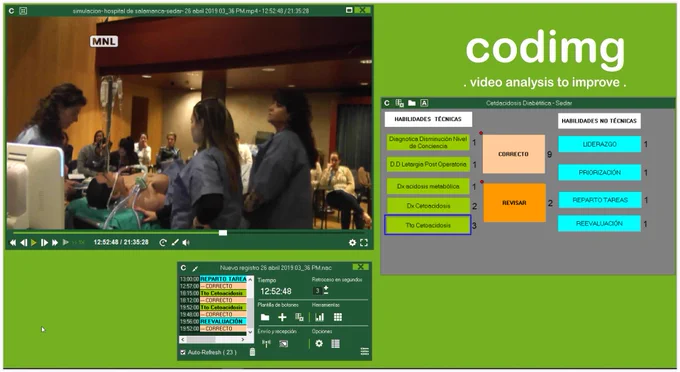Mark the action as REVISAR

click(x=514, y=202)
